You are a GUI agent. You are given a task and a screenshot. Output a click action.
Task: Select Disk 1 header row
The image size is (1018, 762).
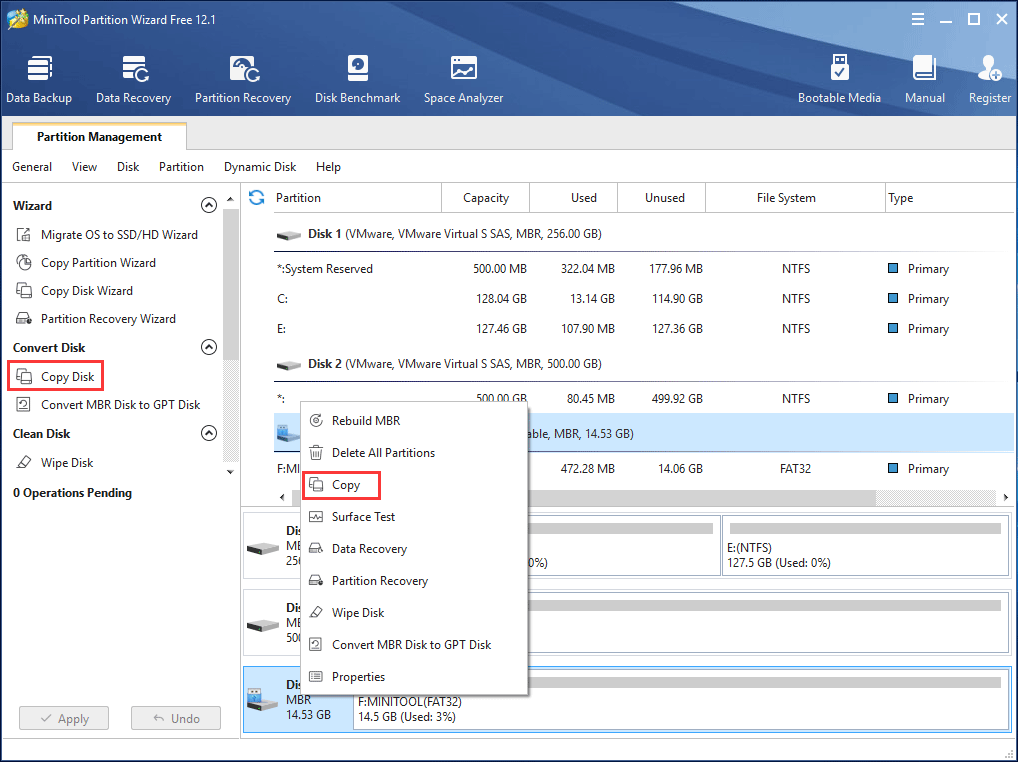point(643,234)
